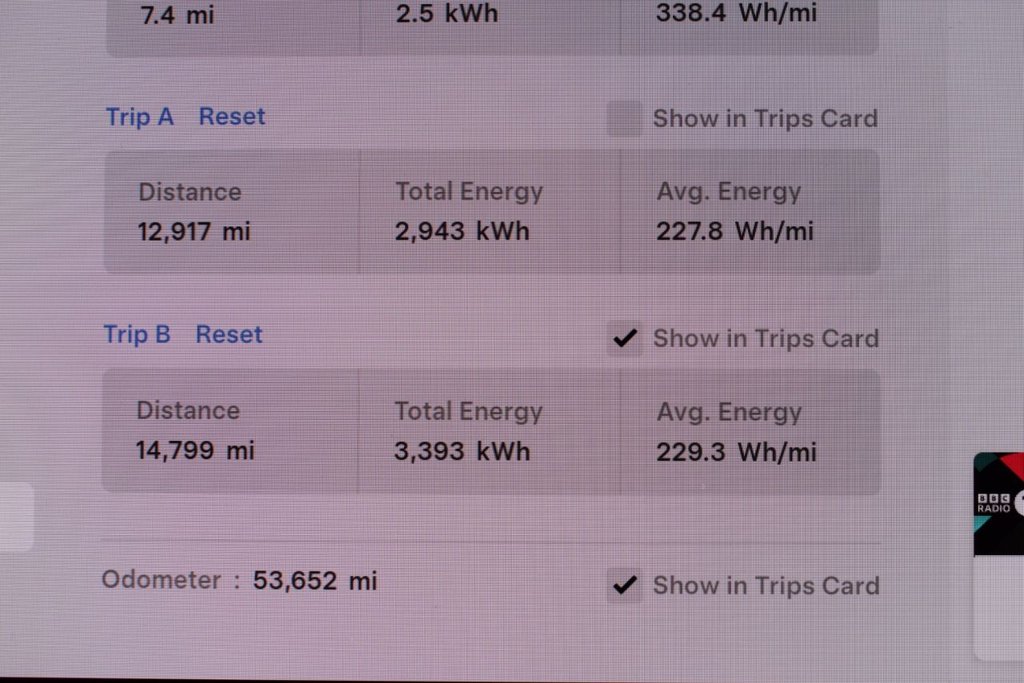Enable Show in Trips Card for Trip A
Screen dimensions: 1024x683
coord(623,118)
